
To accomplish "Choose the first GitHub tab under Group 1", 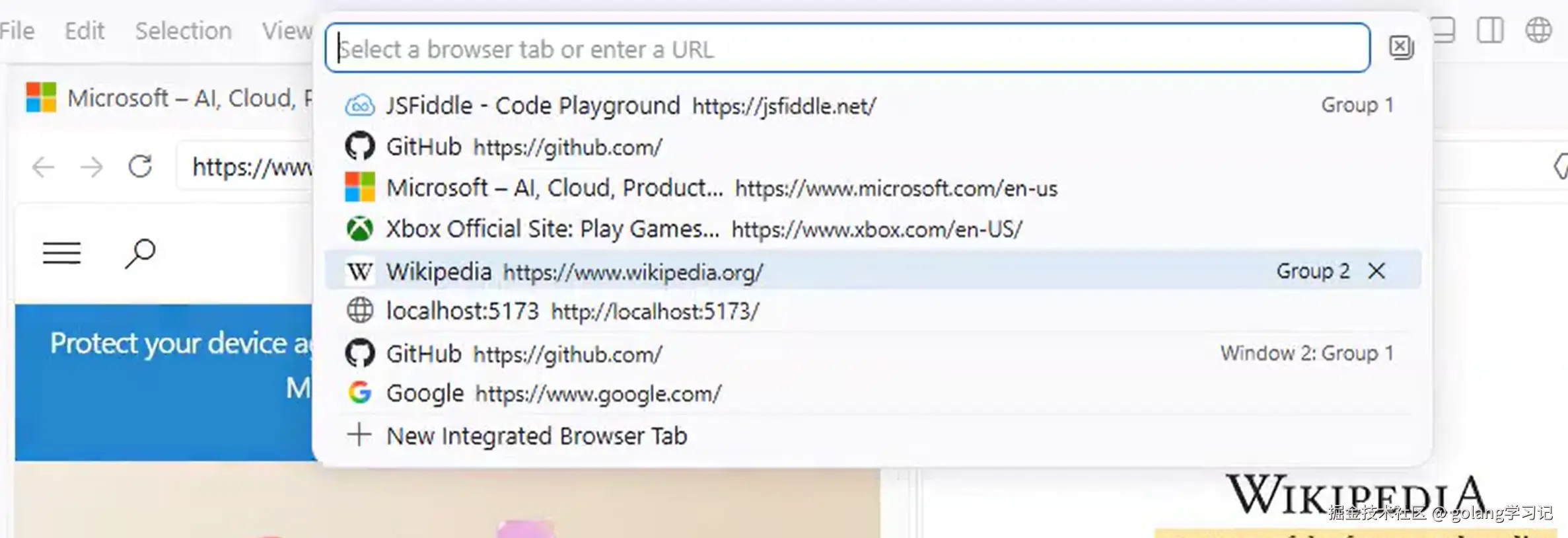I will (x=873, y=147).
